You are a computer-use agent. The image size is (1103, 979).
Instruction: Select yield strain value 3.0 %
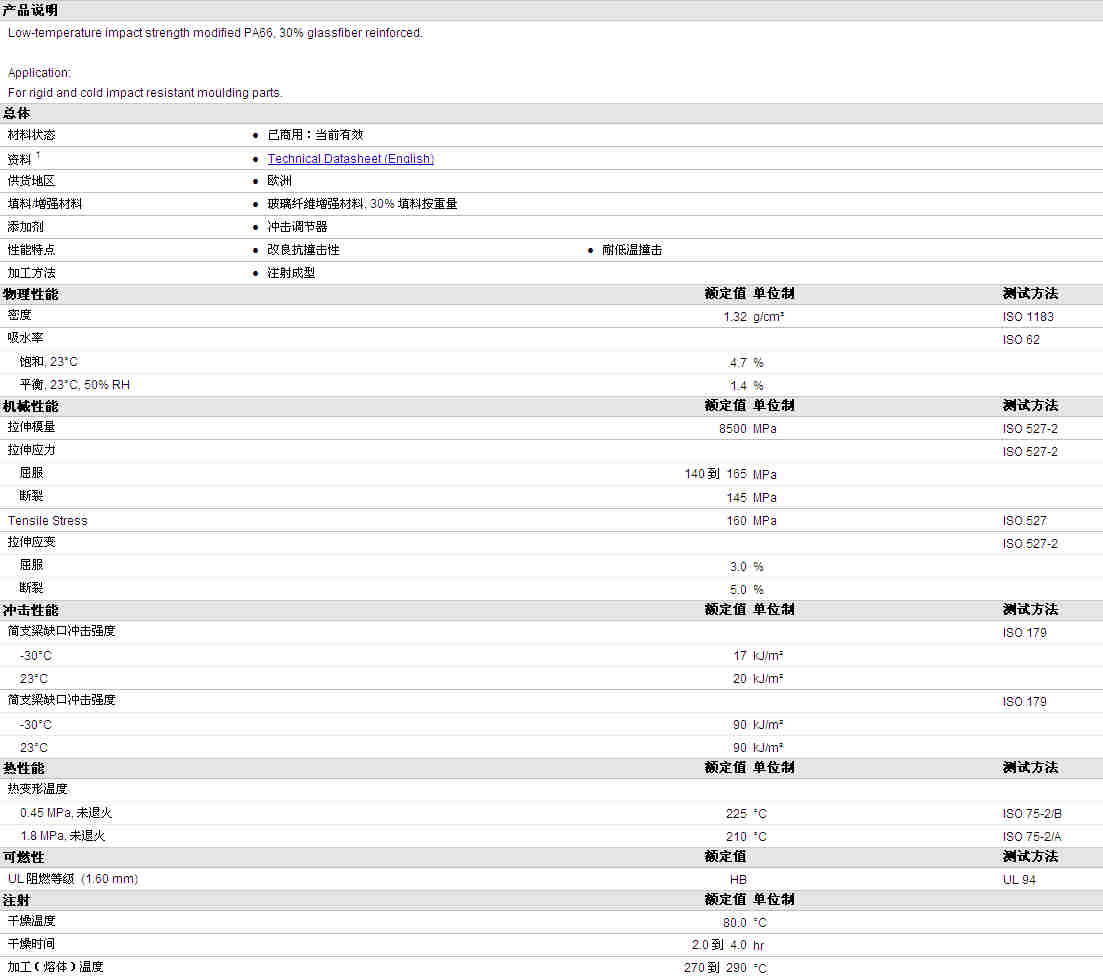[746, 567]
